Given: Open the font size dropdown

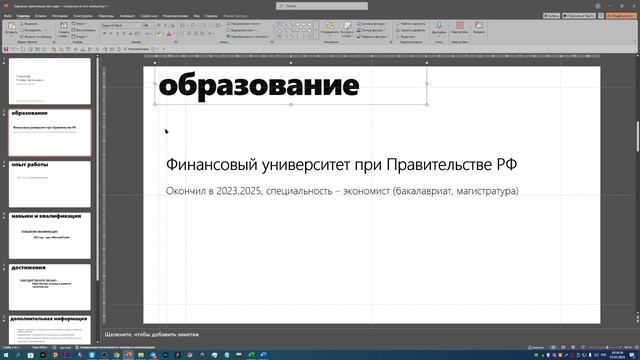Looking at the screenshot, I should tap(153, 25).
